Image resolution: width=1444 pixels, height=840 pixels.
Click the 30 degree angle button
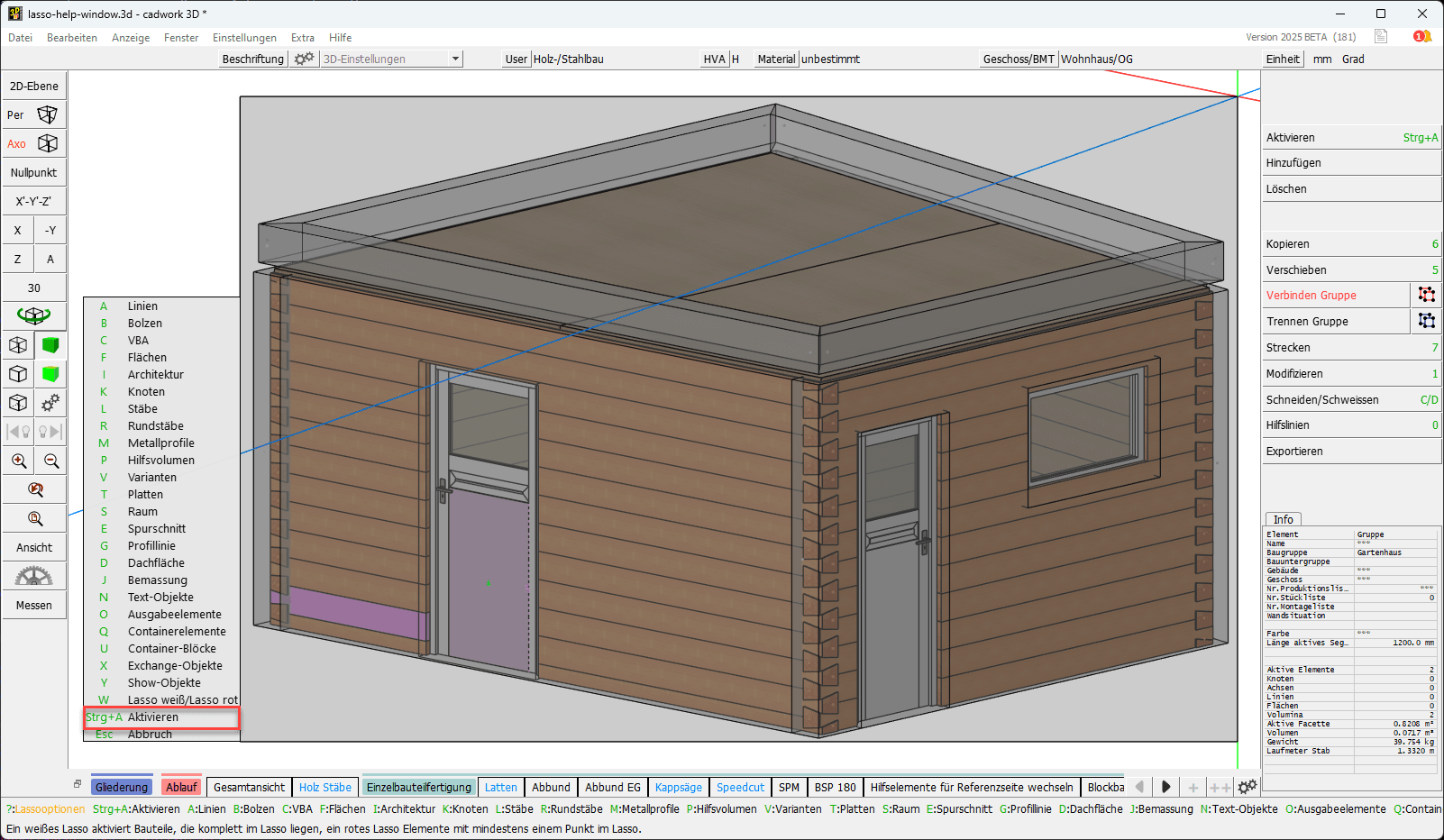click(34, 288)
